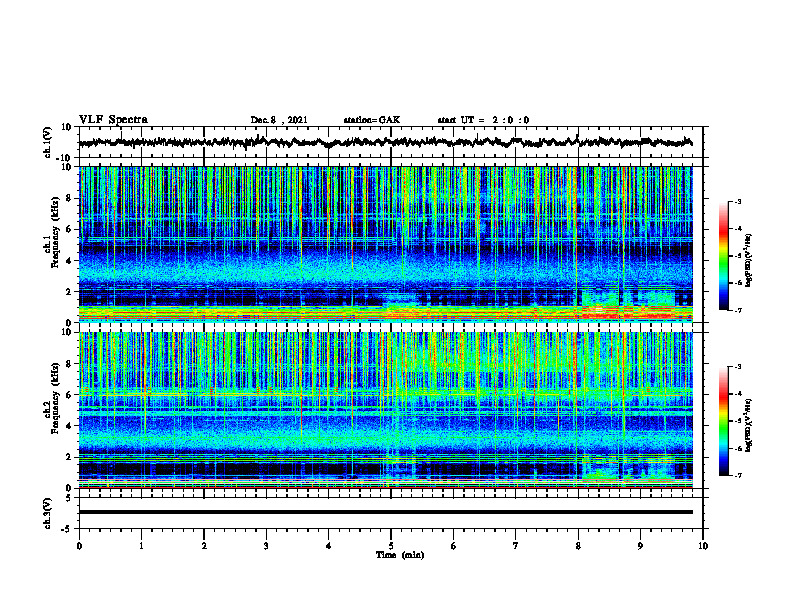Click the "-7" label on ch.2 color bar
The height and width of the screenshot is (612, 792).
pos(737,475)
